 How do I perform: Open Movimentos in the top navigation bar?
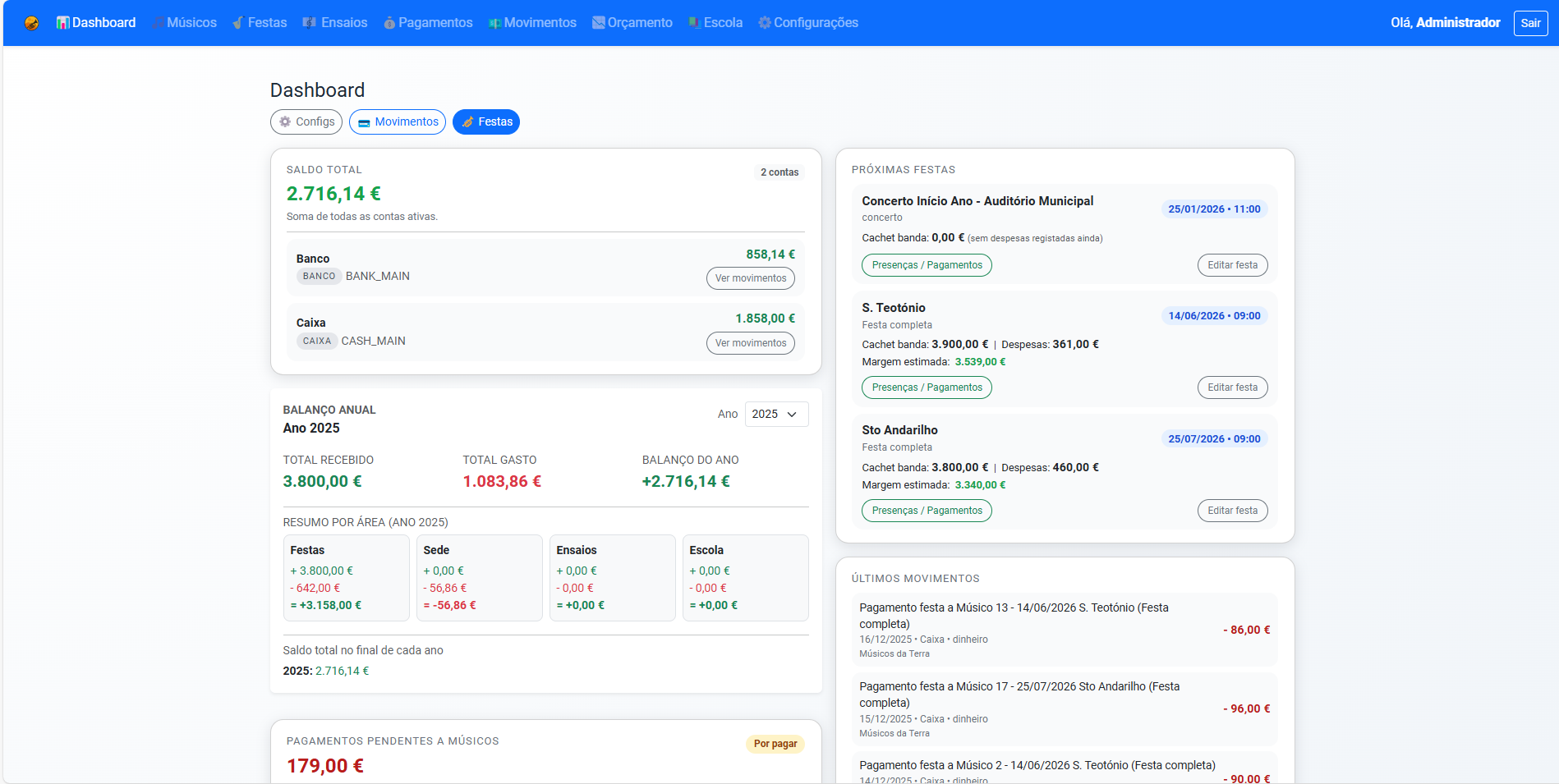click(x=532, y=23)
